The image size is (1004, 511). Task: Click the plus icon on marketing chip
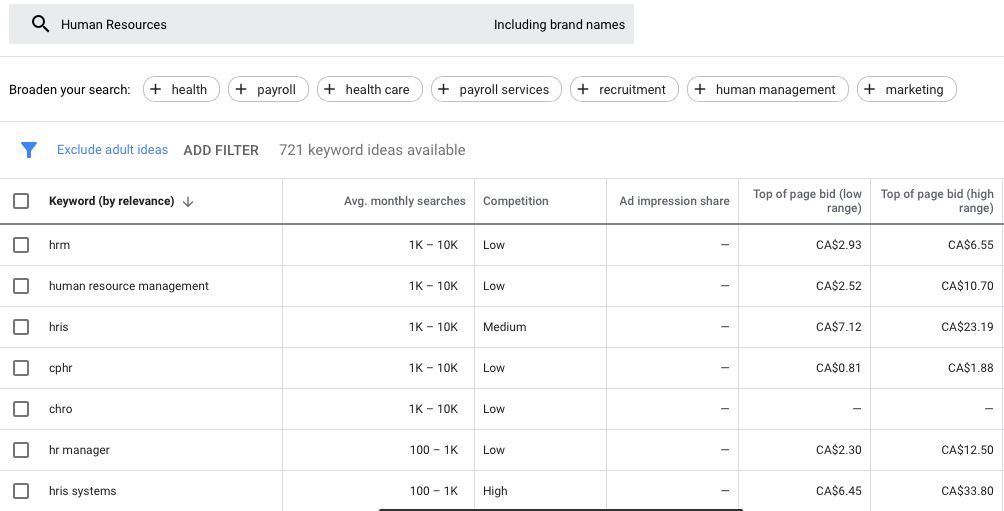[869, 89]
